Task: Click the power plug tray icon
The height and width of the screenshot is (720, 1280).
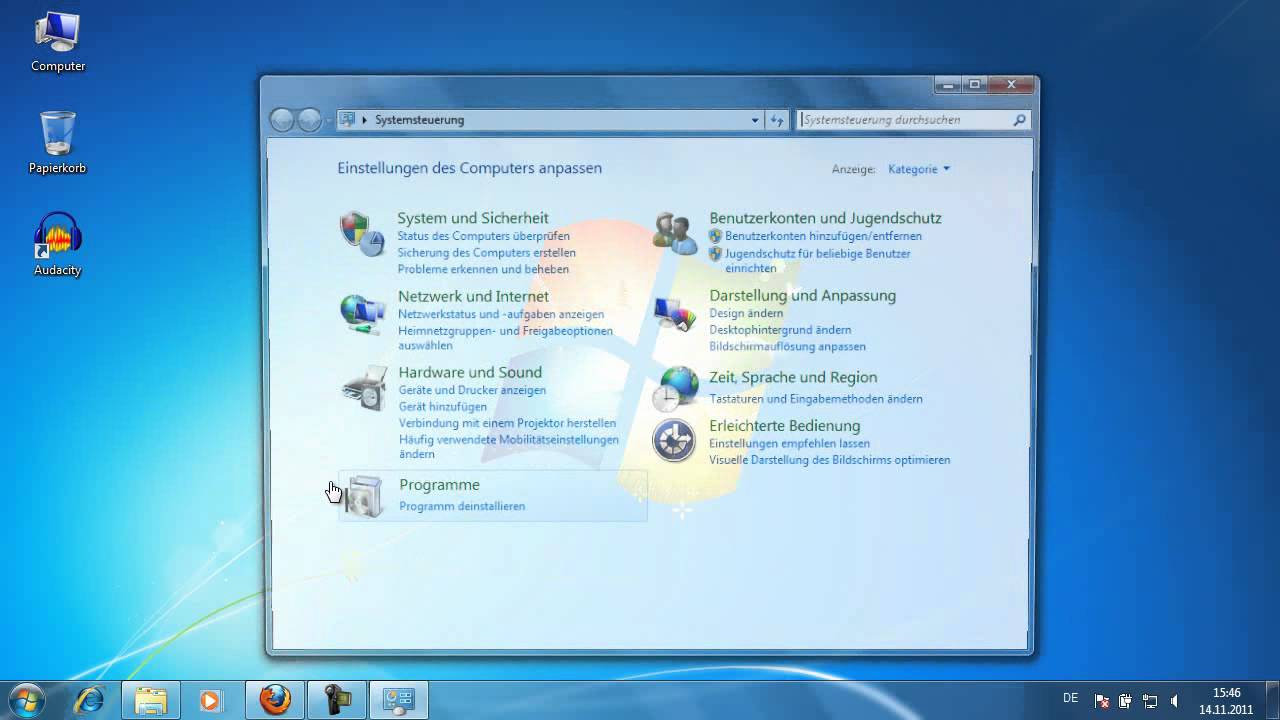Action: [1126, 701]
